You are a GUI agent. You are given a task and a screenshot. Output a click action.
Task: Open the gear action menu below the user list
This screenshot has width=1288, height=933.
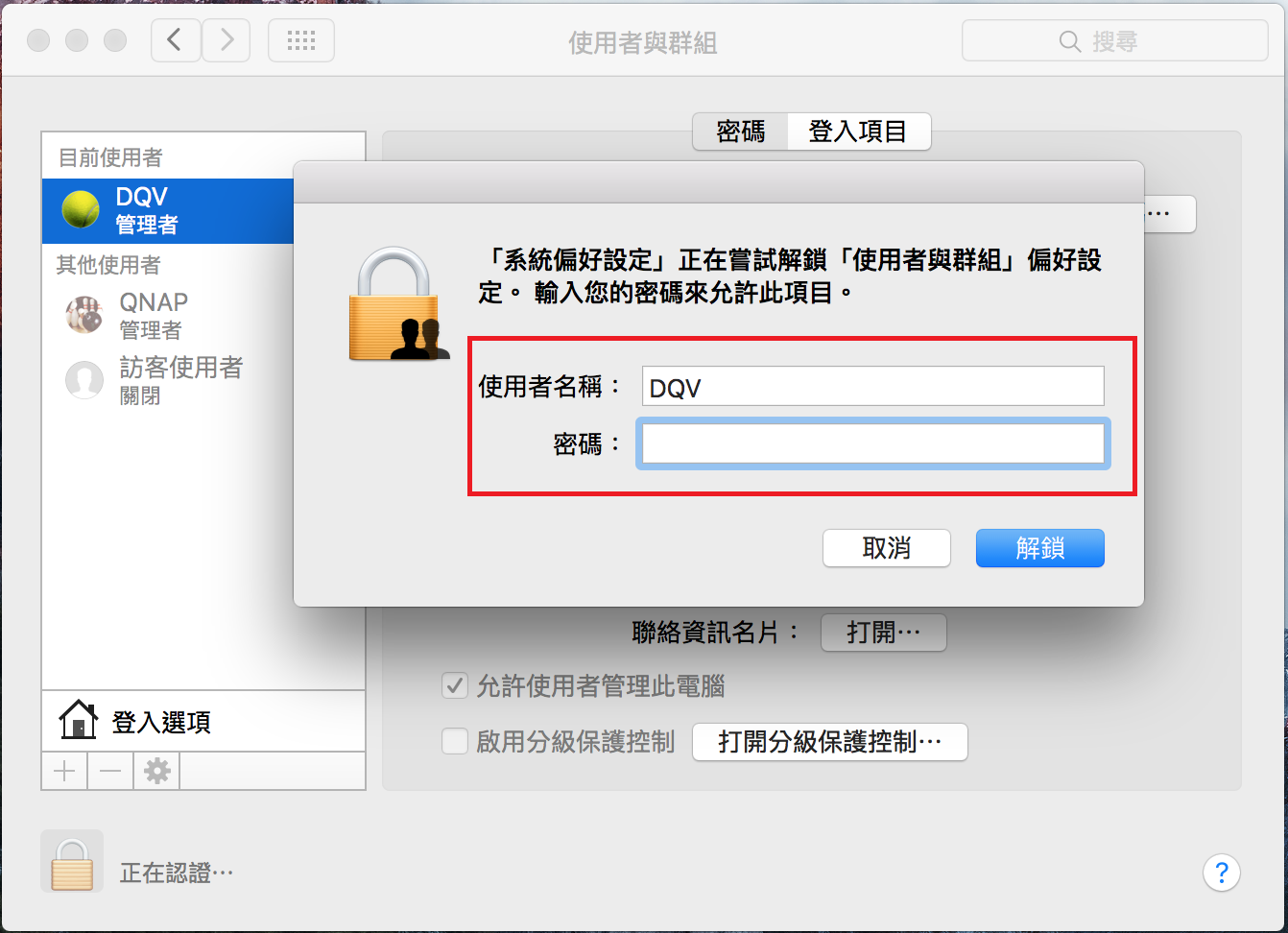pyautogui.click(x=156, y=771)
